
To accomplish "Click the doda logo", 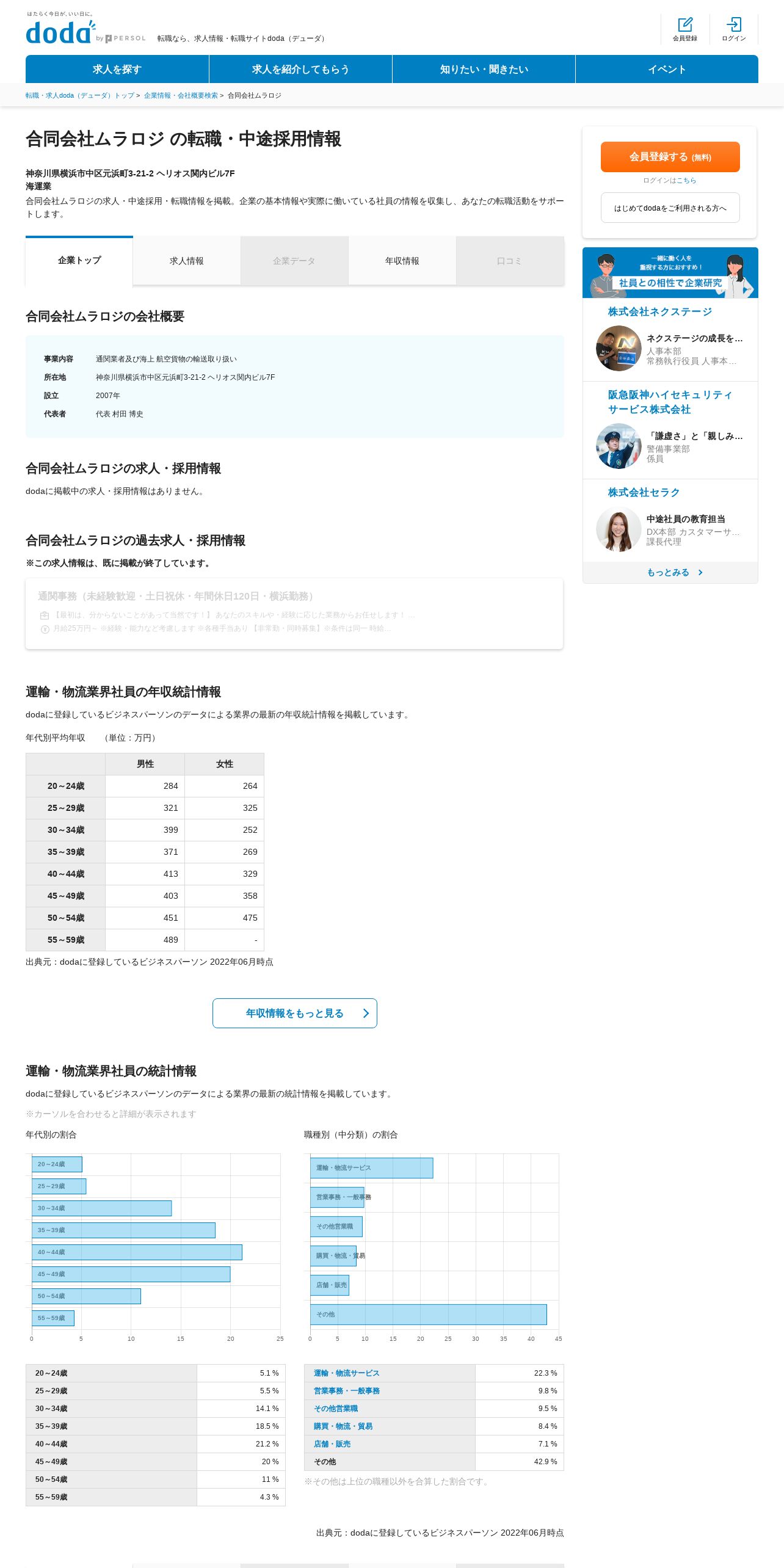I will click(x=60, y=32).
